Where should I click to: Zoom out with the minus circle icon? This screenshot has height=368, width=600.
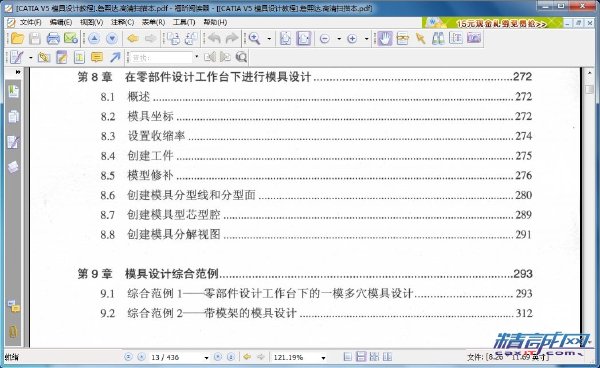point(324,39)
